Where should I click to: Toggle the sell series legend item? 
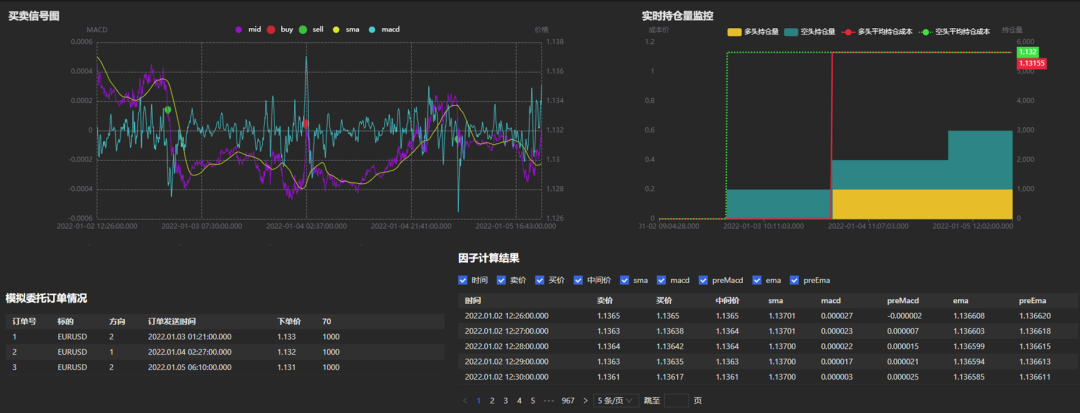tap(311, 30)
